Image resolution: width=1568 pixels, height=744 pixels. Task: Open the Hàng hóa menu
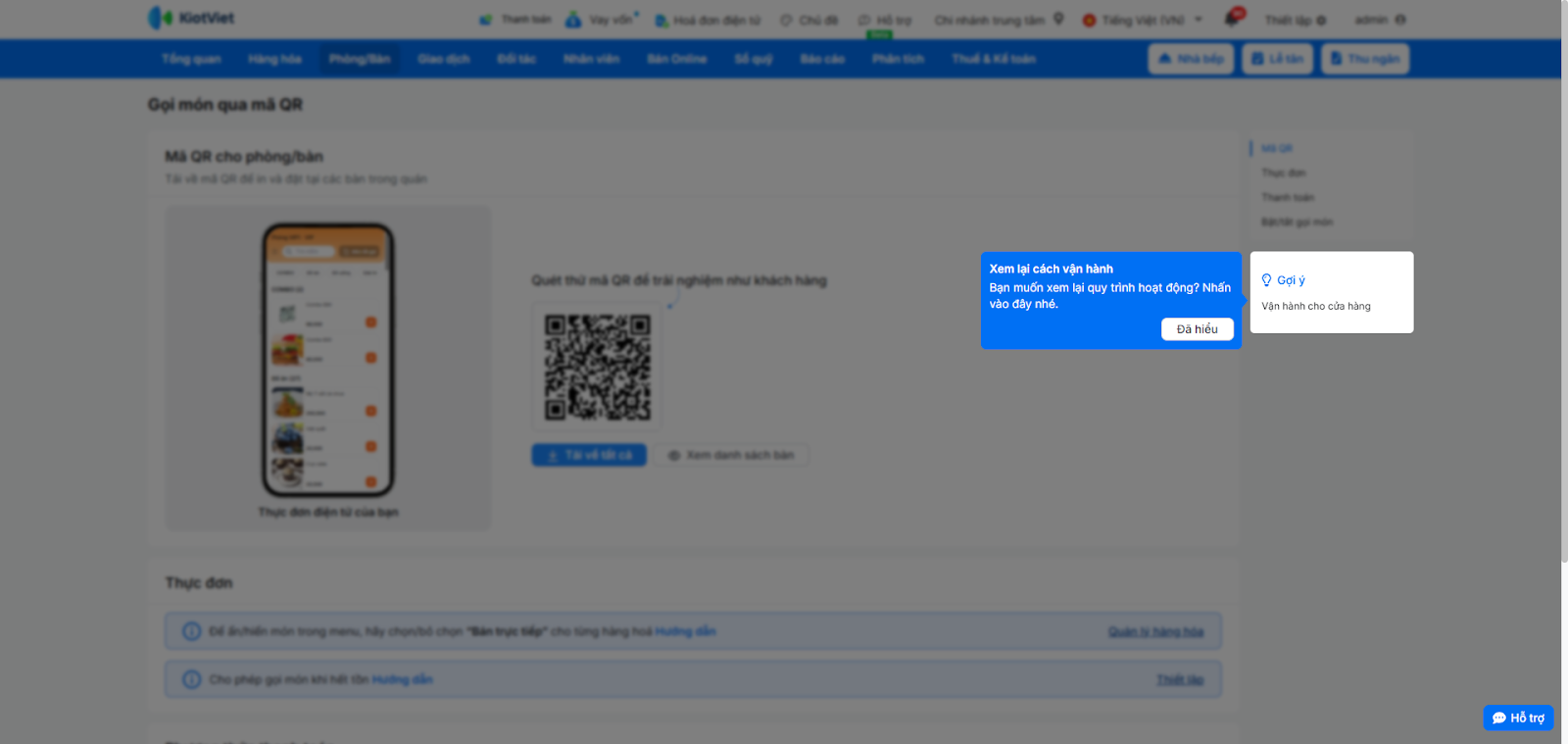tap(274, 59)
